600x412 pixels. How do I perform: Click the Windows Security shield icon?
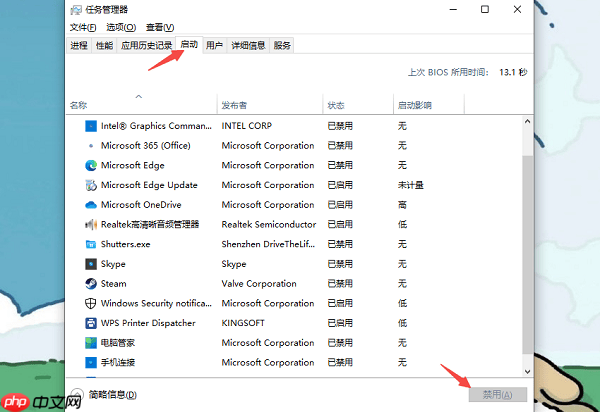click(90, 303)
